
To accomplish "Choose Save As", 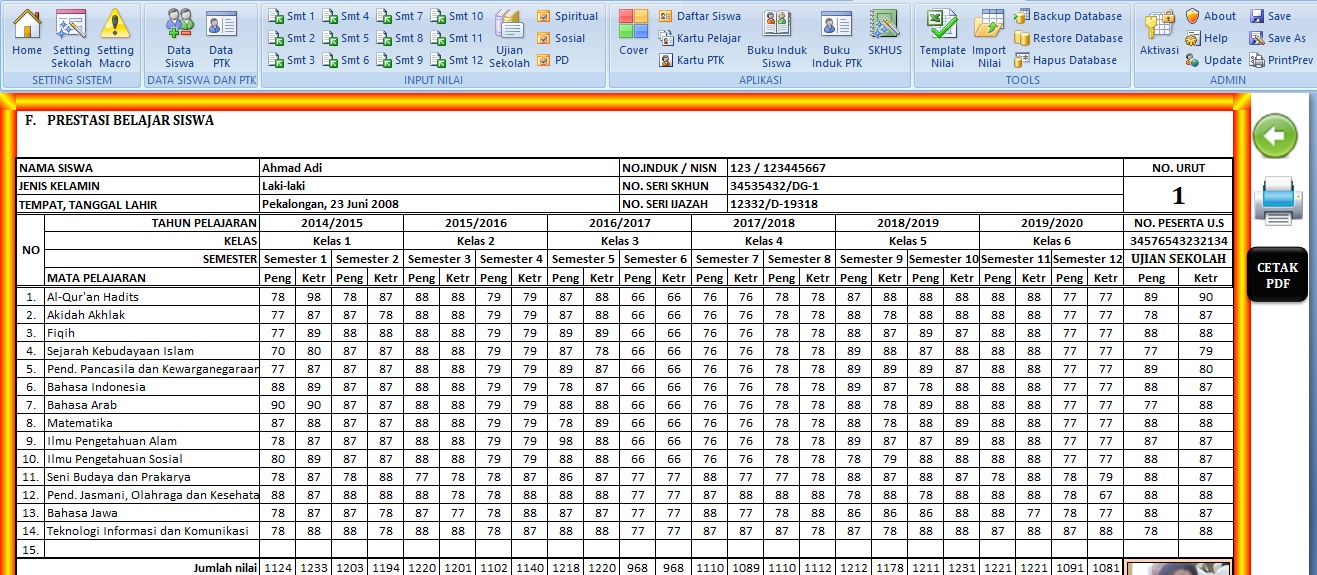I will click(x=1277, y=38).
